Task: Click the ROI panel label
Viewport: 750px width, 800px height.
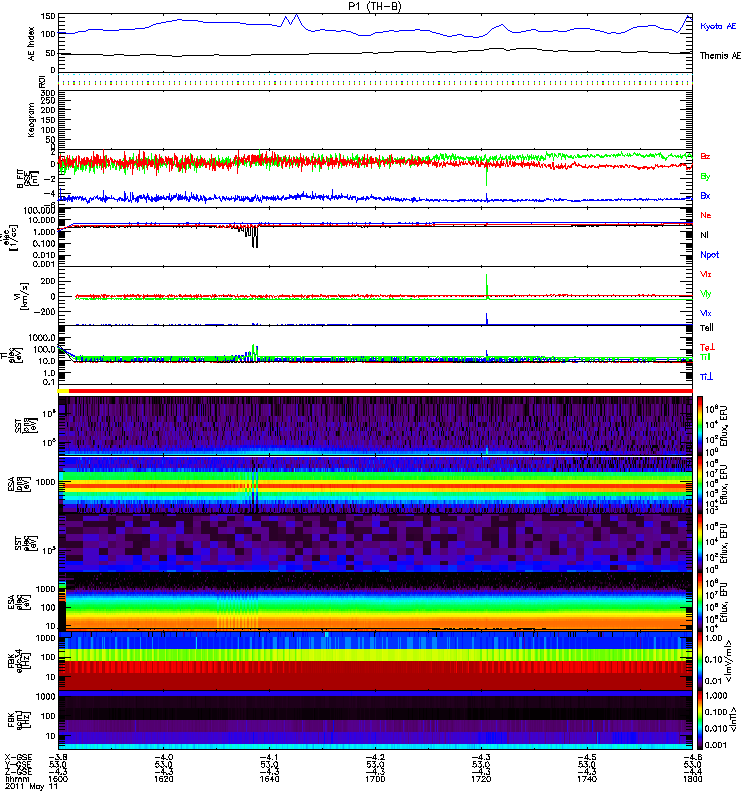Action: pos(42,82)
